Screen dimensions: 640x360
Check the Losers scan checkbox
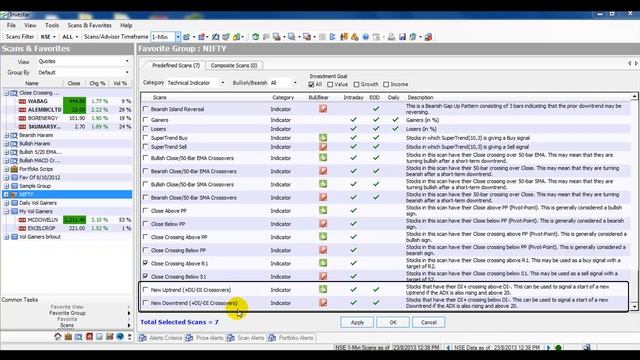pyautogui.click(x=145, y=129)
